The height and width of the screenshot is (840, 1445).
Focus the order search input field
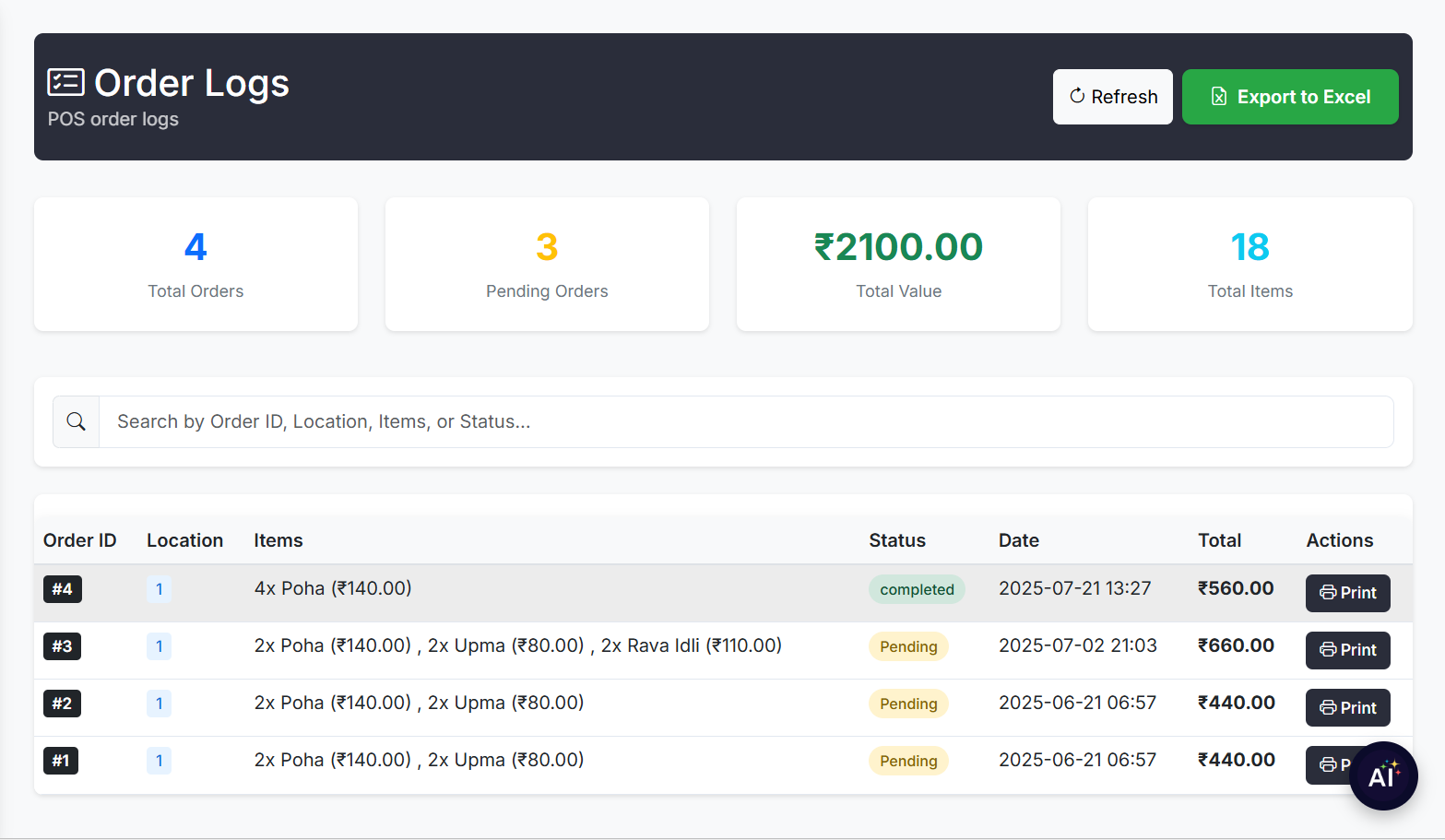pyautogui.click(x=745, y=422)
